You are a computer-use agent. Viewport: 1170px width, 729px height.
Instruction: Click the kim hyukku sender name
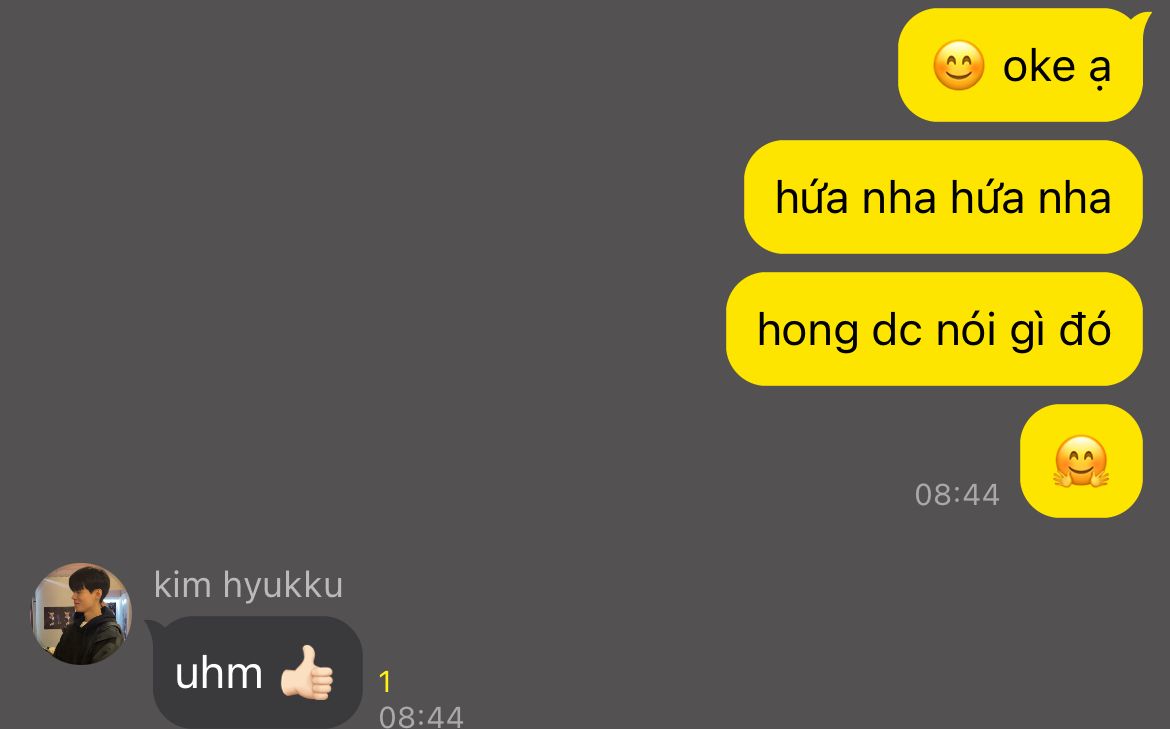point(248,584)
